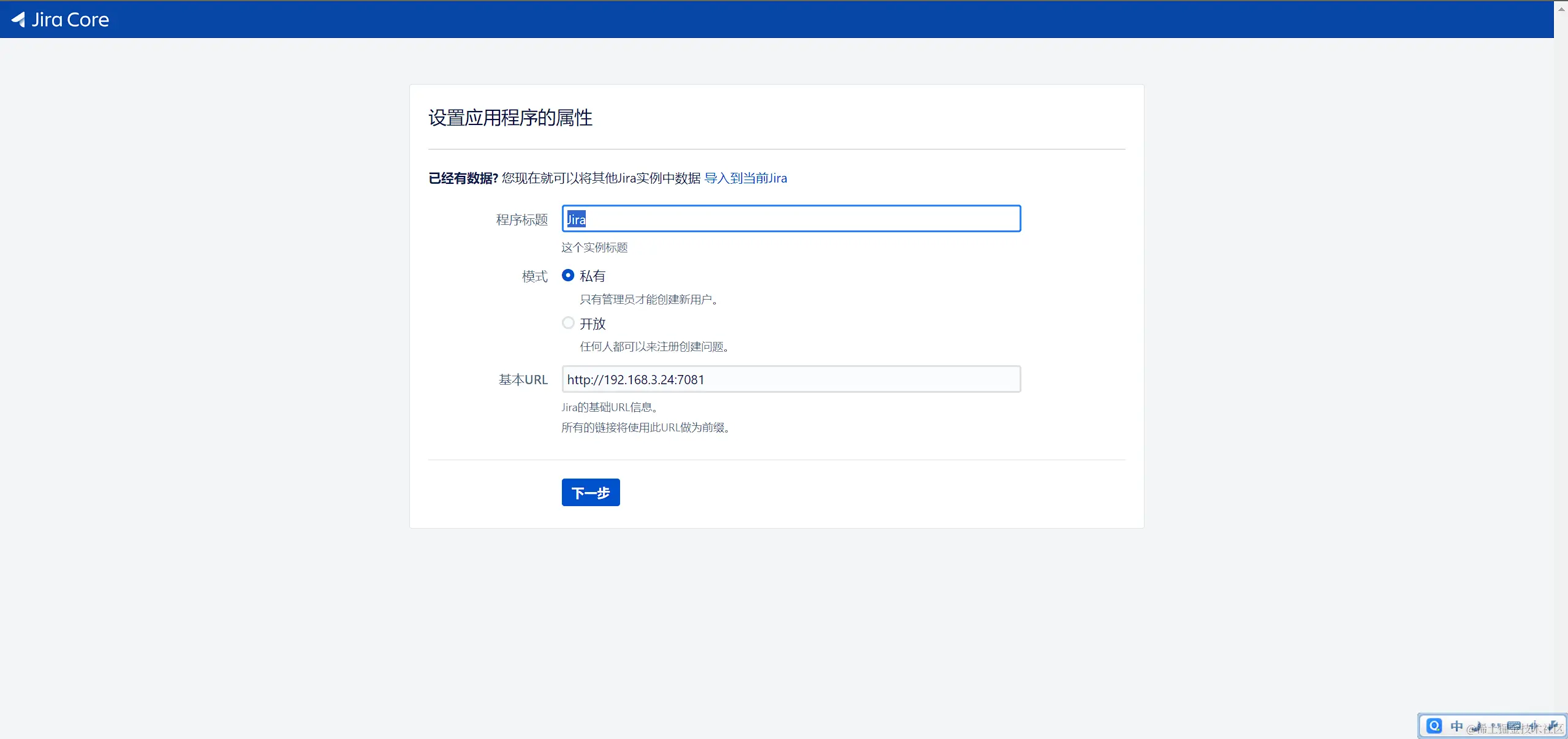Open the IME wrench toolbox icon
Viewport: 1568px width, 739px height.
[x=1553, y=726]
